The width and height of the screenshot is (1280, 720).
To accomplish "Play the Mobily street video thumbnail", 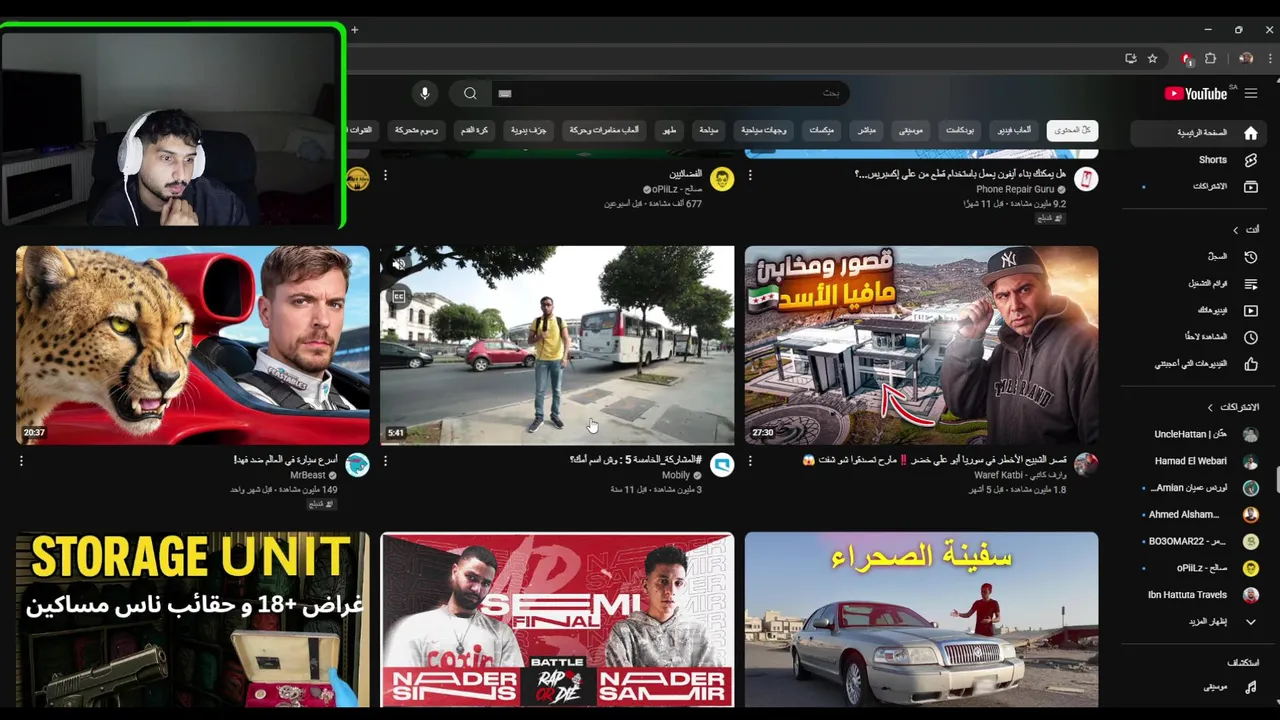I will coord(557,345).
